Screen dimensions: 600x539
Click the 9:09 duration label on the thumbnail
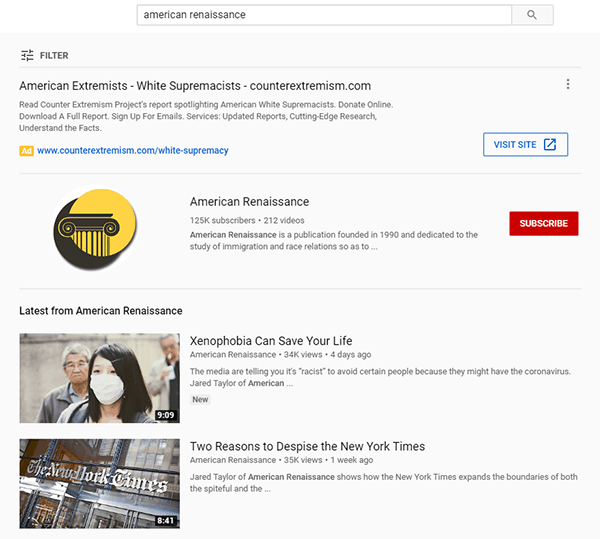point(165,414)
